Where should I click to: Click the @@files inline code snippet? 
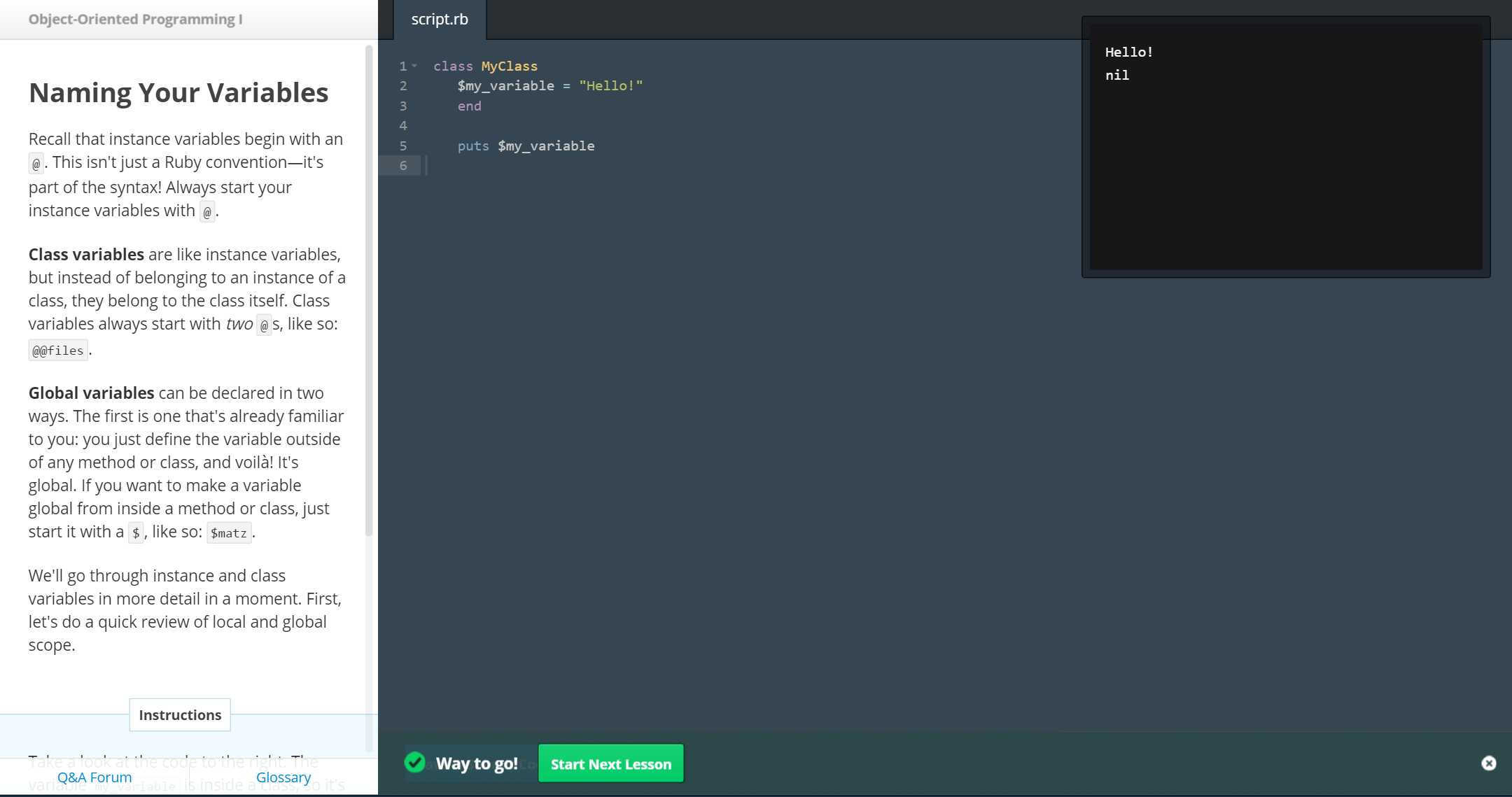(x=58, y=351)
